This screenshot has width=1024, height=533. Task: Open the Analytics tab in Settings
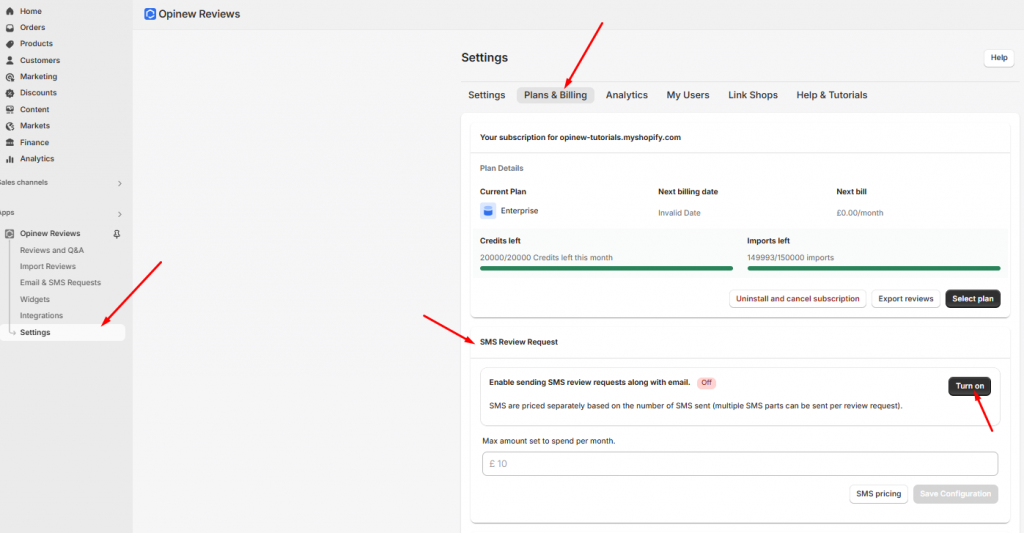626,95
